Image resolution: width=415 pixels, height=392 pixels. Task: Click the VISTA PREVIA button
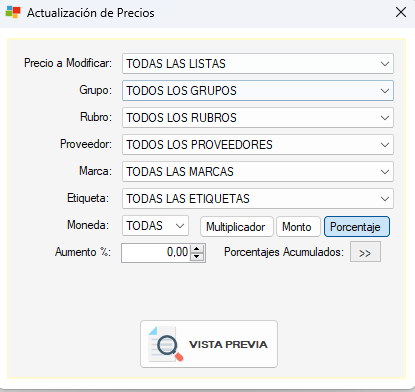209,344
